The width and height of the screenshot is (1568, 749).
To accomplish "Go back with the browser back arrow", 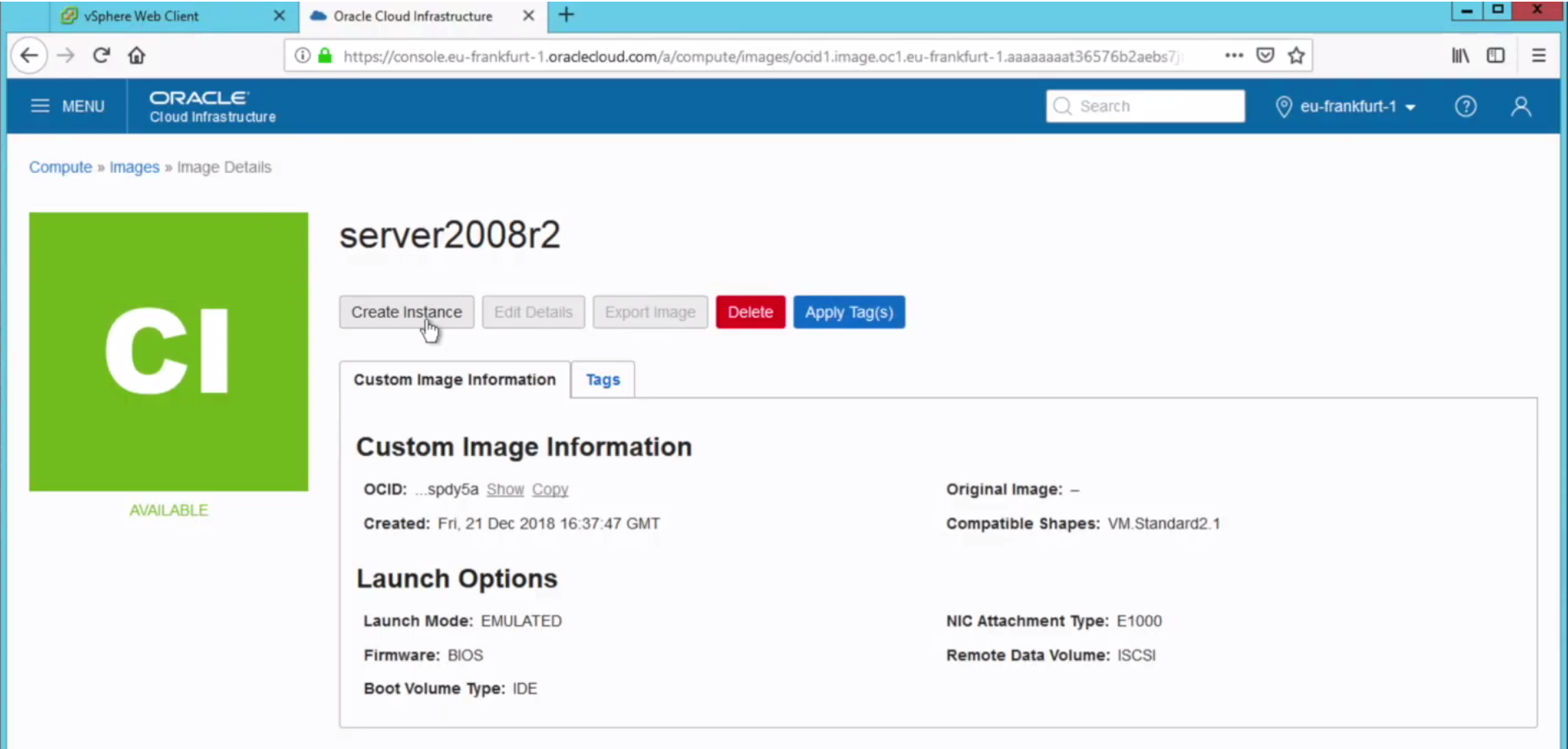I will pyautogui.click(x=30, y=56).
